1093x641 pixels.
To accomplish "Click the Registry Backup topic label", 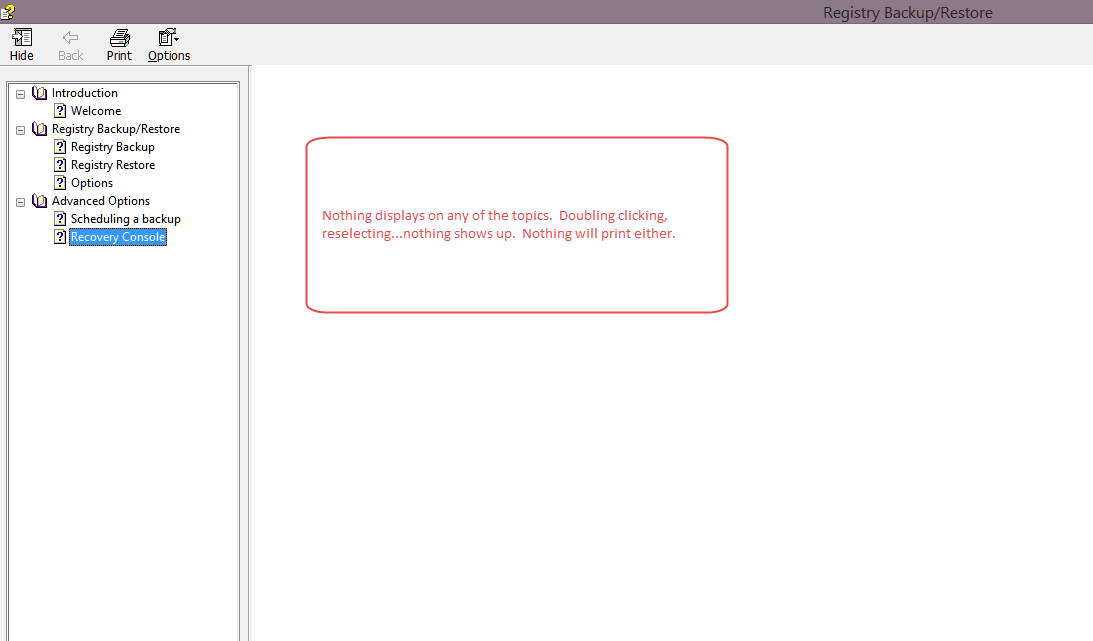I will (113, 147).
